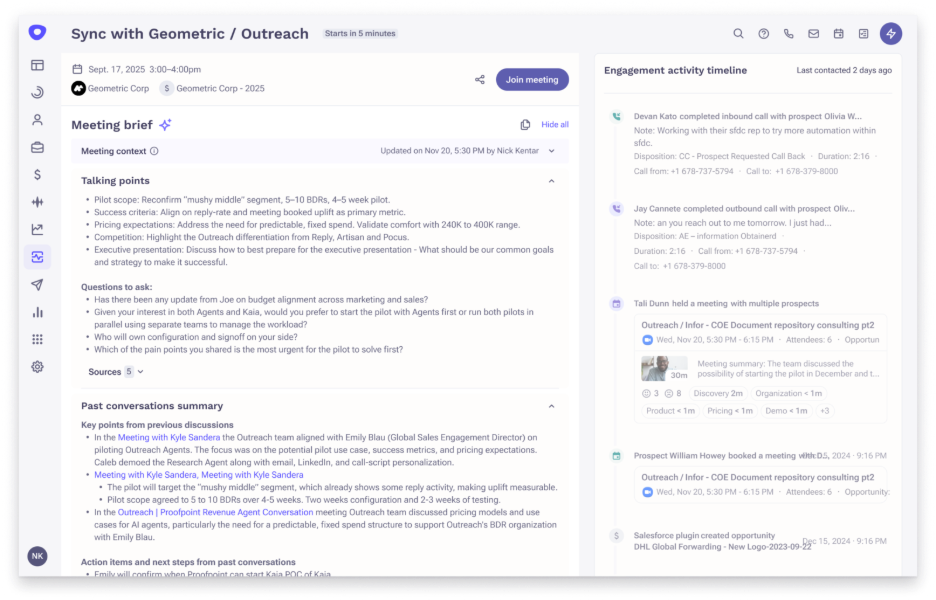Click the outbound call icon for Jay Cannete
Screen dimensions: 936x600
click(617, 209)
